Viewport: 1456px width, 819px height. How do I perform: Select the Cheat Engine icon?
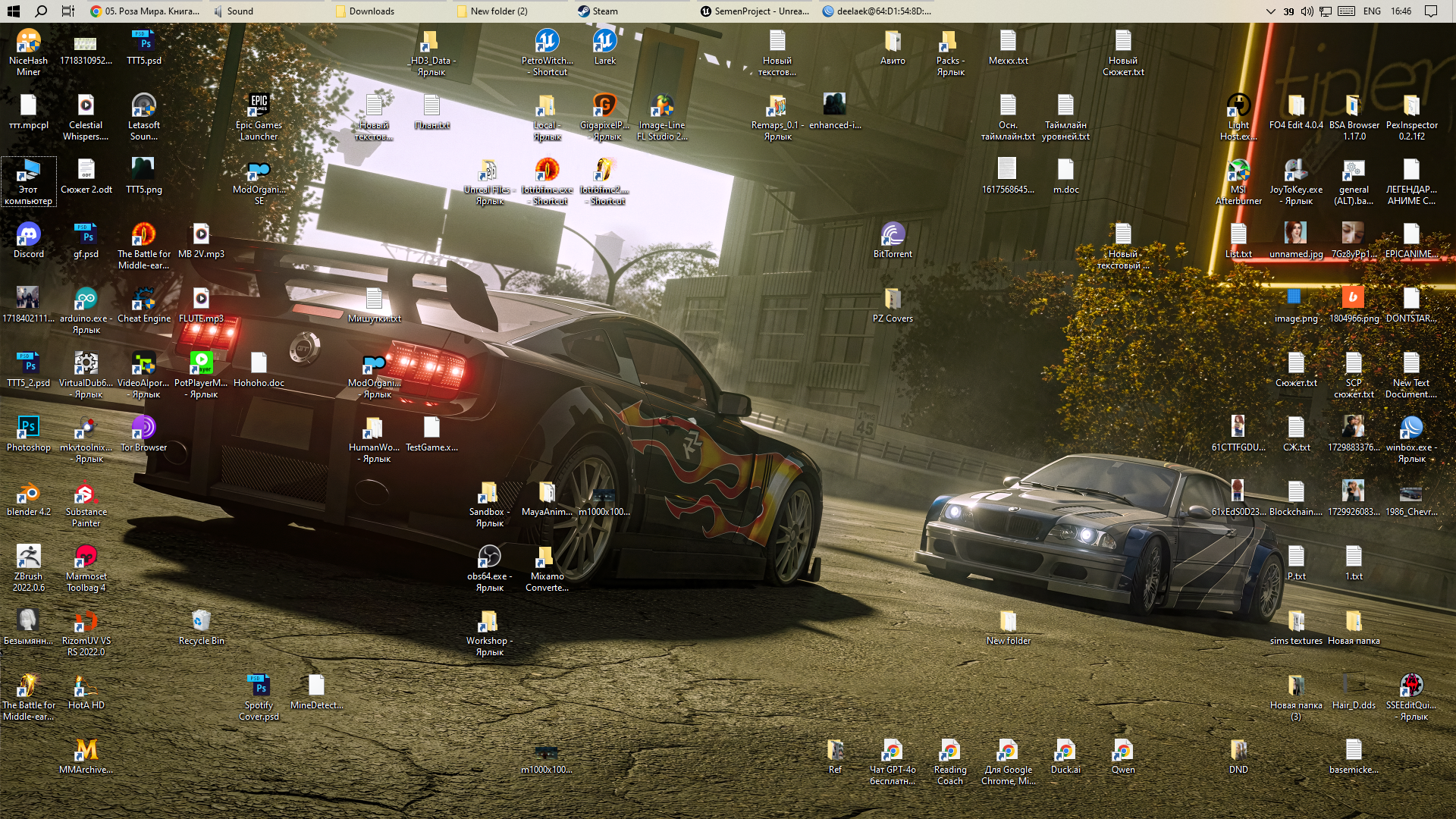coord(143,300)
